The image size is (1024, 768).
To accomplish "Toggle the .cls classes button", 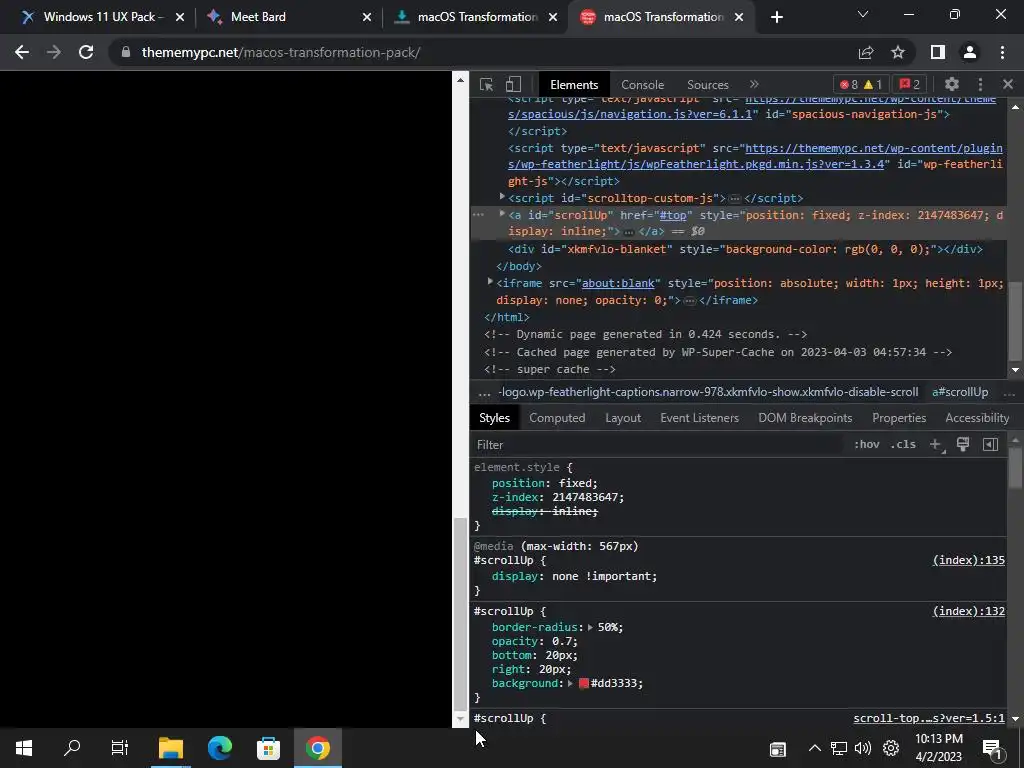I will pos(903,444).
